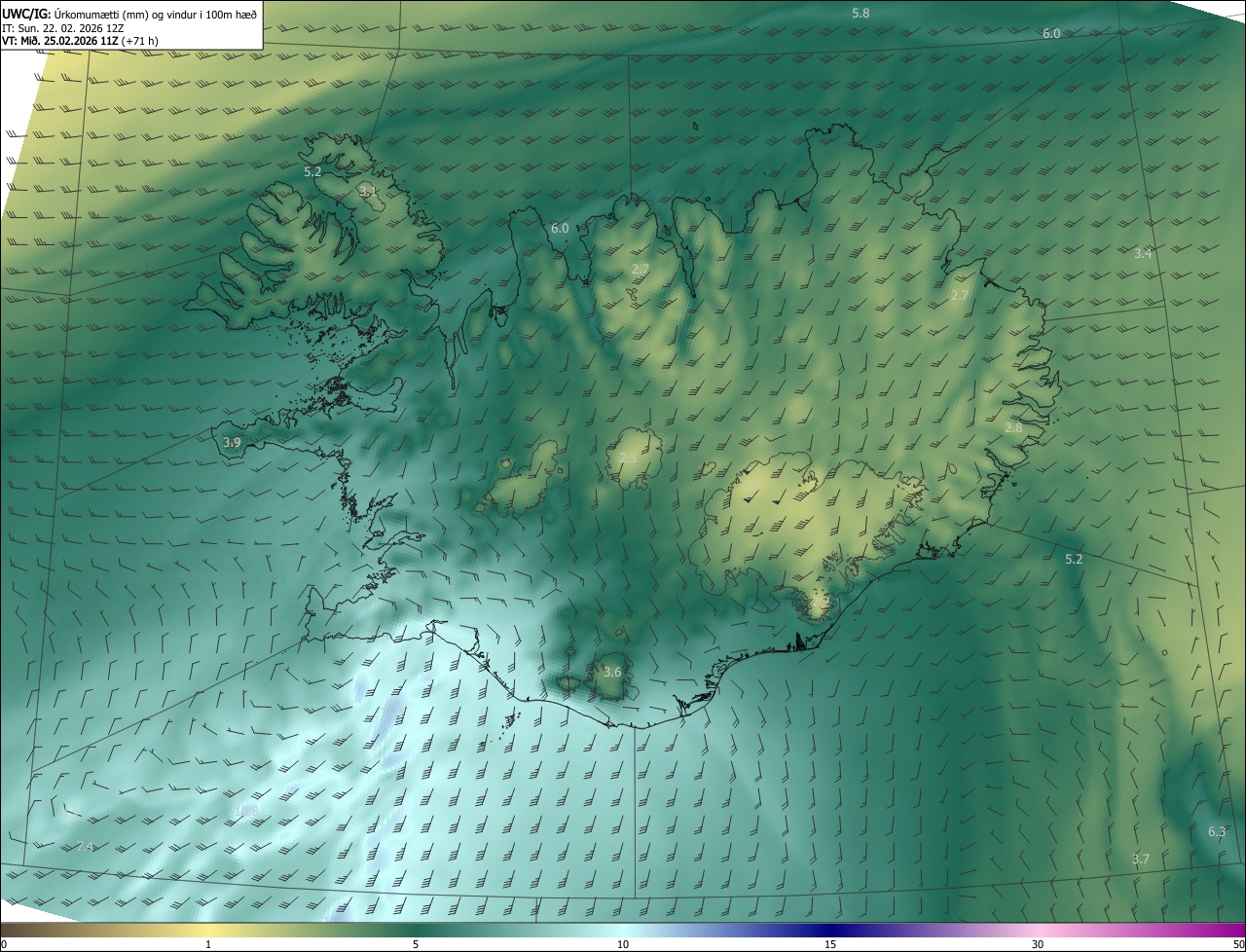Click the colorbar tick label 0
This screenshot has height=952, width=1246.
pyautogui.click(x=4, y=944)
